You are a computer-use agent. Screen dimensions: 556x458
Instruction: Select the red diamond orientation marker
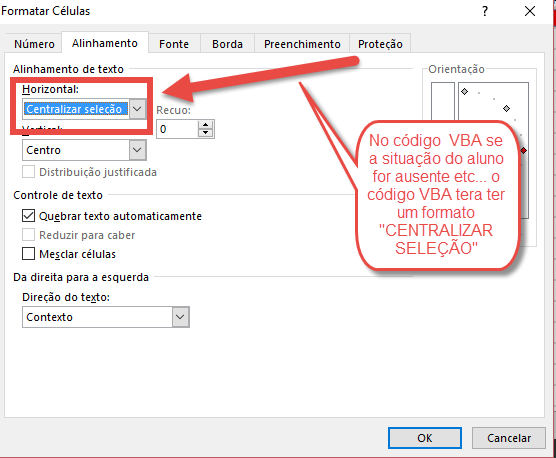pos(523,151)
